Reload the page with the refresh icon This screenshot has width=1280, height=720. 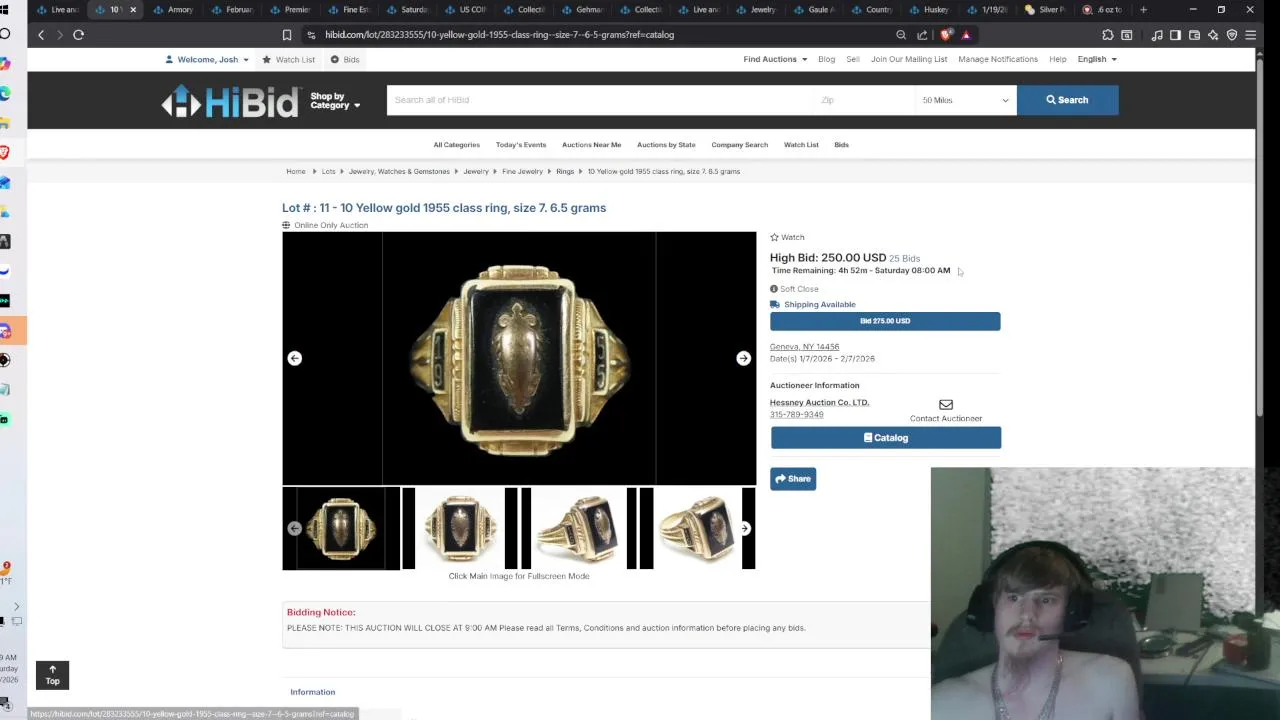point(78,35)
